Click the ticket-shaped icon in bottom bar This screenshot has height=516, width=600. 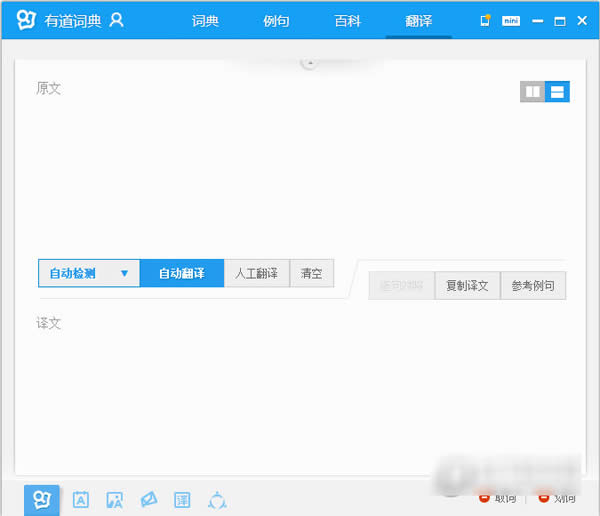coord(148,500)
